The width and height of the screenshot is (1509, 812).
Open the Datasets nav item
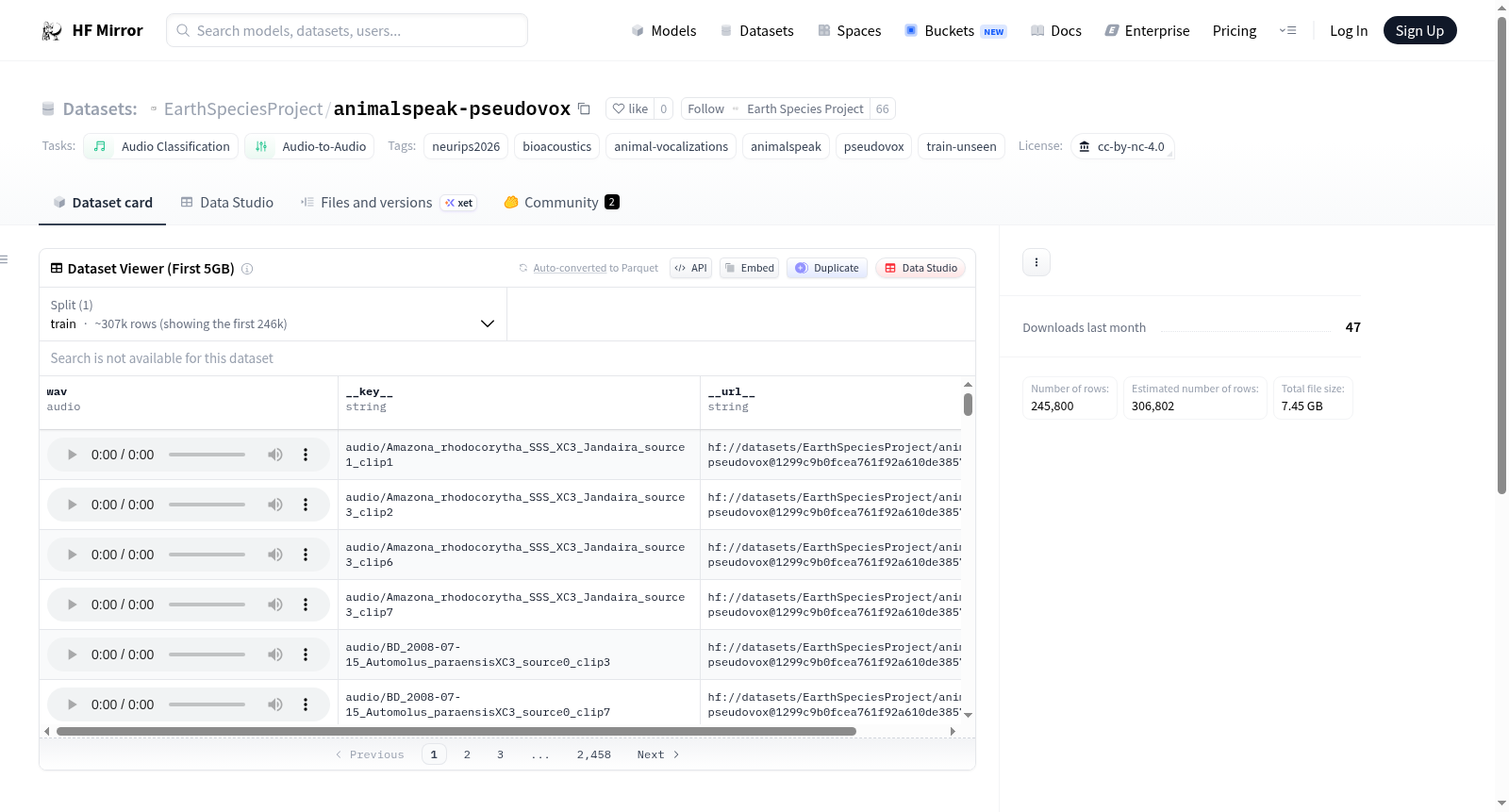pyautogui.click(x=756, y=31)
